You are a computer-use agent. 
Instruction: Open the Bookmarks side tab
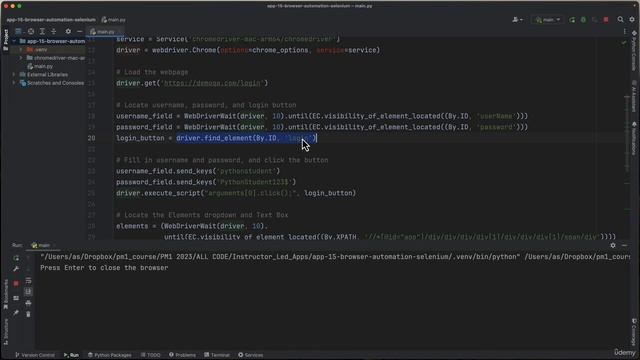(x=6, y=295)
